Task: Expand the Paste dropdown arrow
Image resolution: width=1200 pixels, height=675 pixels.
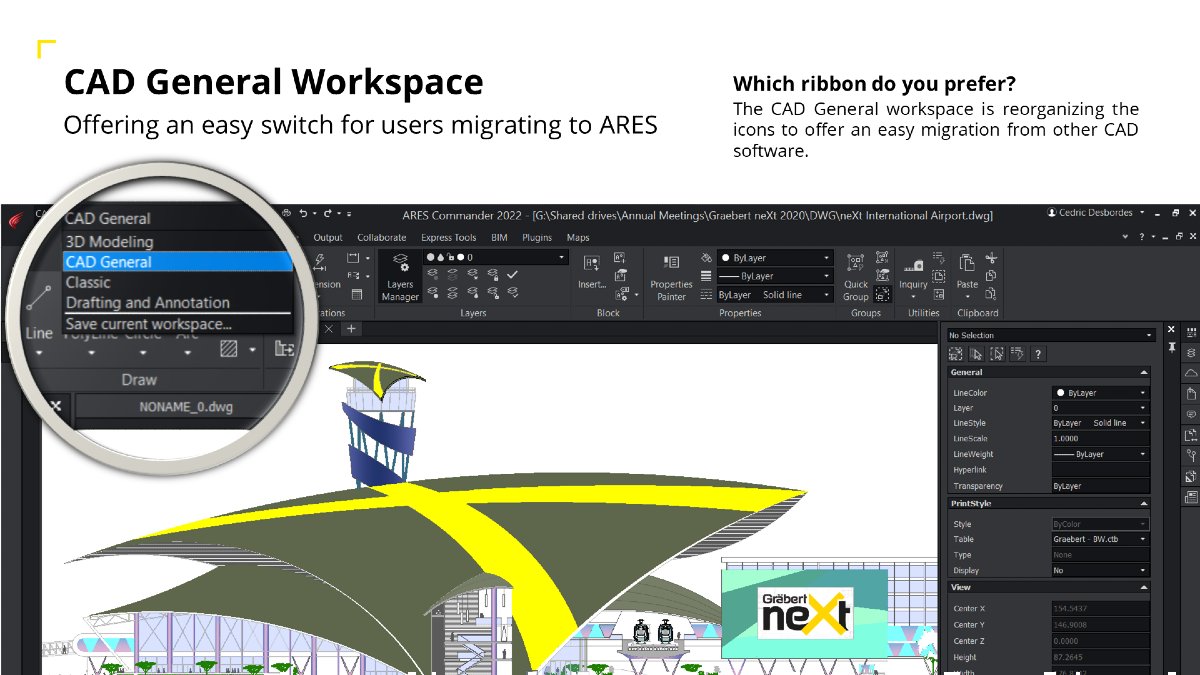Action: [967, 297]
